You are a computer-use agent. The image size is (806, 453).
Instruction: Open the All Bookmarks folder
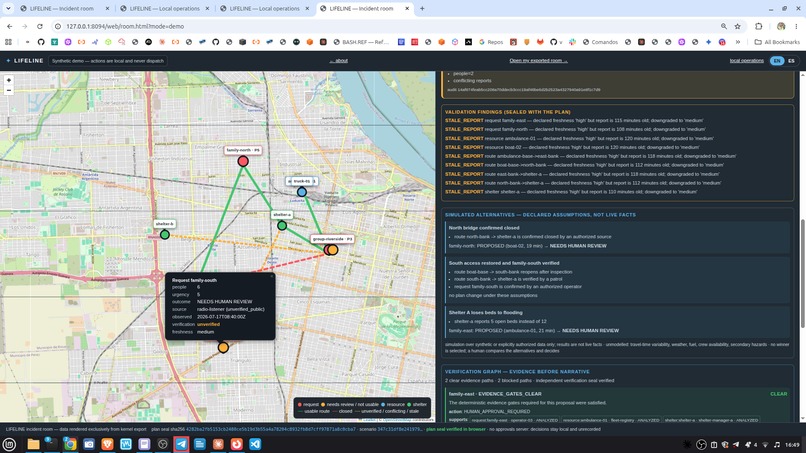(x=777, y=42)
